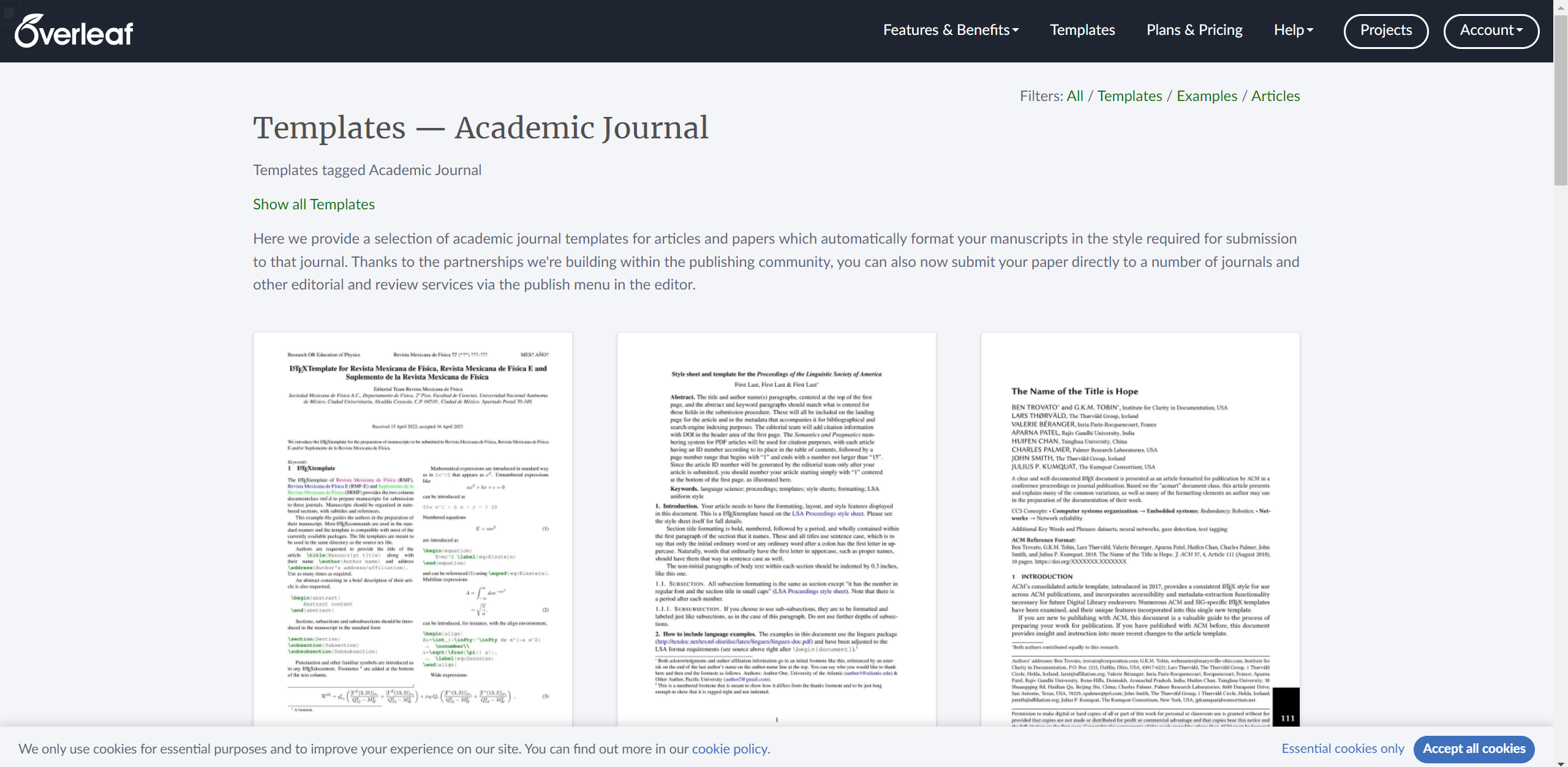Expand the Features & Benefits dropdown

(951, 30)
